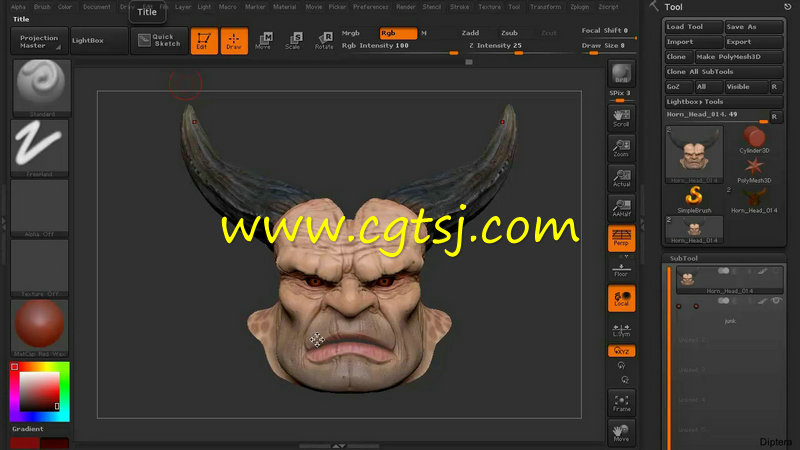Select the SimpleBrush tool
The image size is (800, 450).
click(694, 199)
